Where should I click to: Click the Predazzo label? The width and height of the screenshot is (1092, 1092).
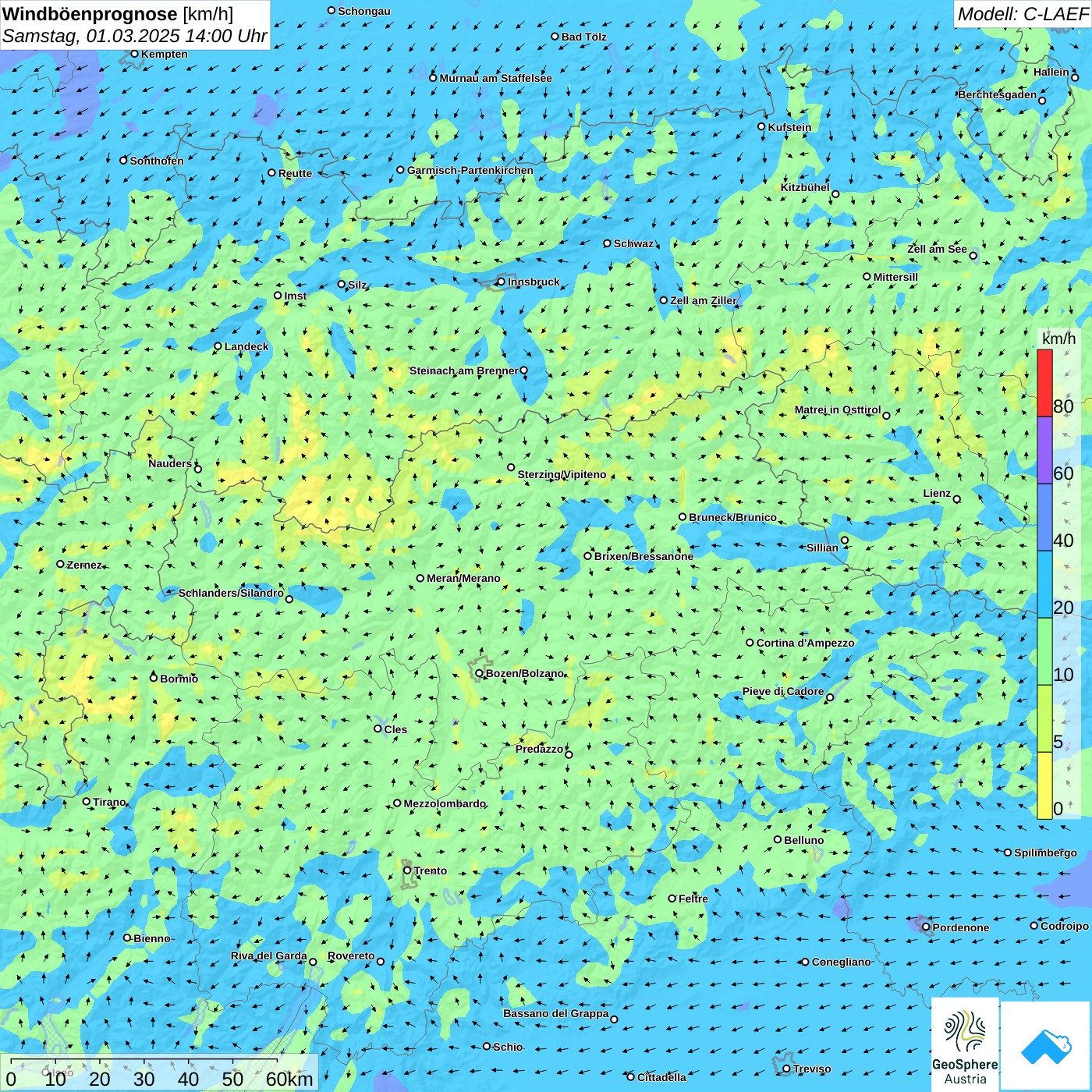[539, 749]
